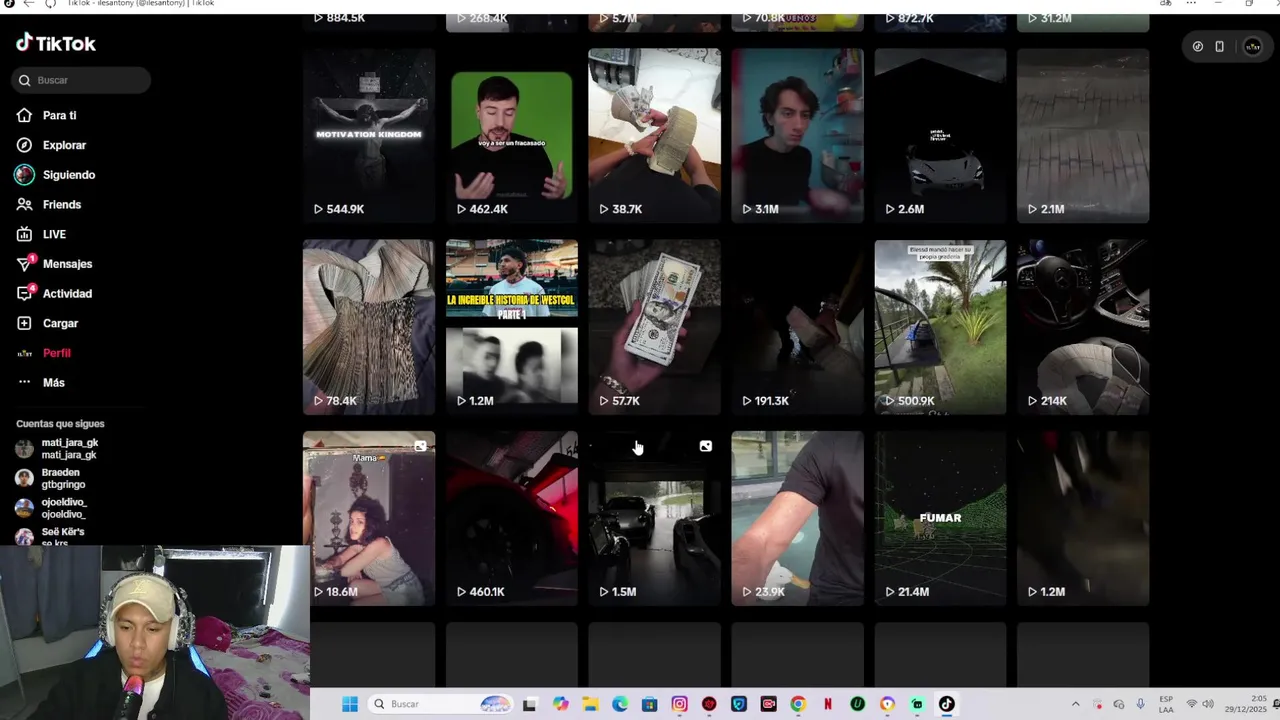Select Cargar to upload a video
Screen dimensions: 1280x720
pyautogui.click(x=60, y=323)
